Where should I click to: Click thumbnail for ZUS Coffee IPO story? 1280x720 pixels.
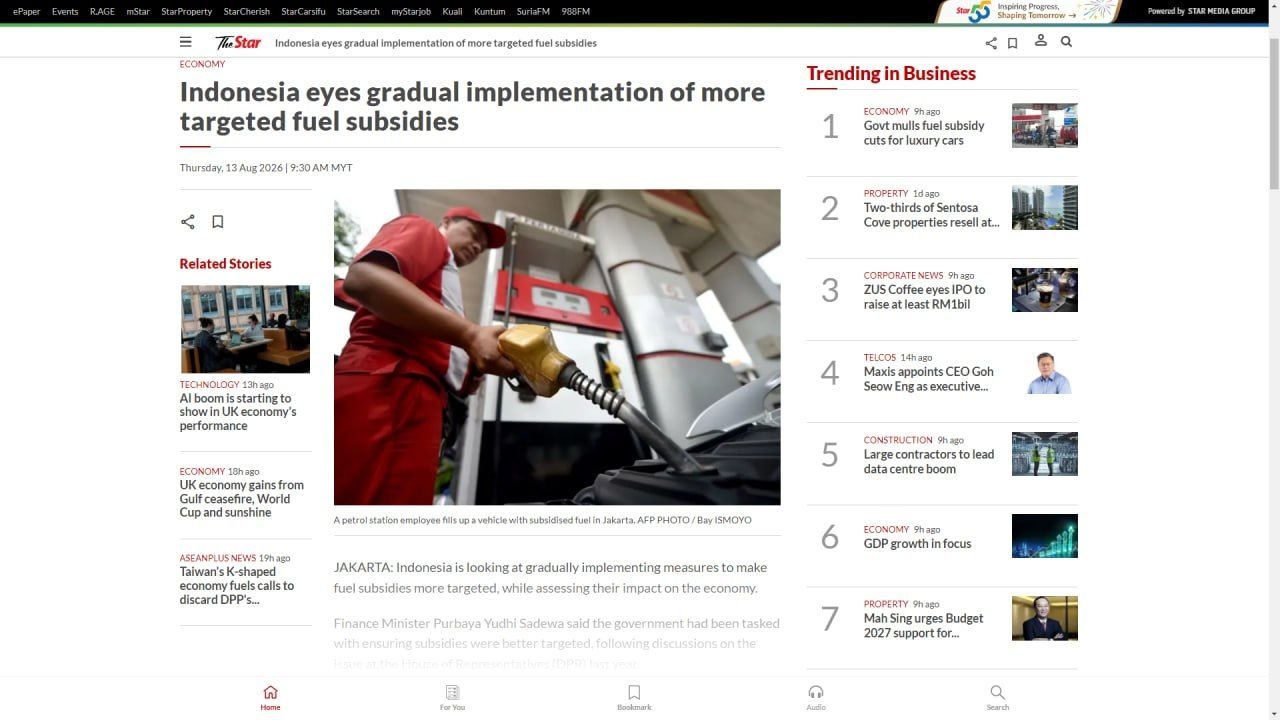coord(1045,290)
